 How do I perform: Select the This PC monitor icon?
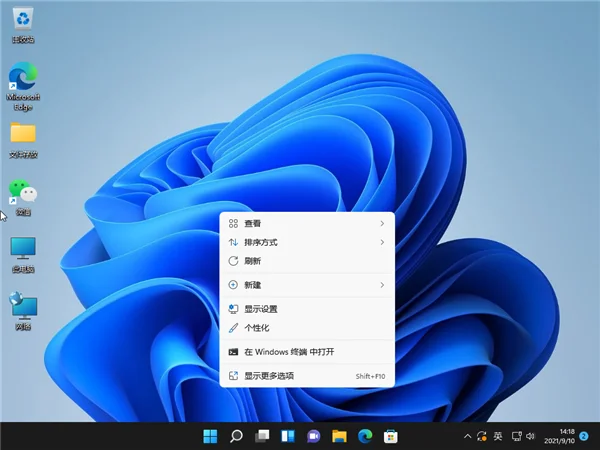pos(23,254)
